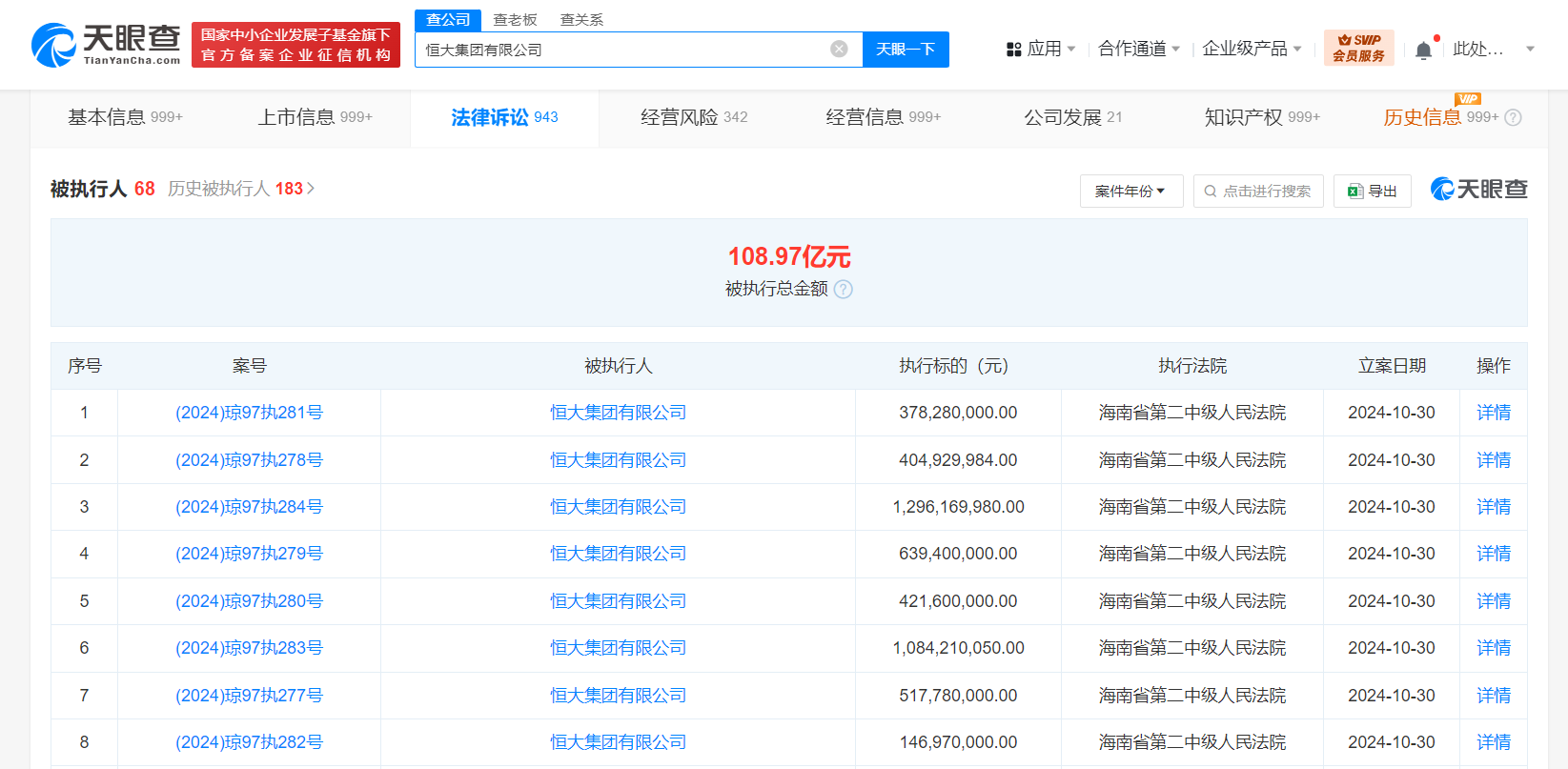Open the notification bell
The height and width of the screenshot is (769, 1568).
pyautogui.click(x=1423, y=50)
